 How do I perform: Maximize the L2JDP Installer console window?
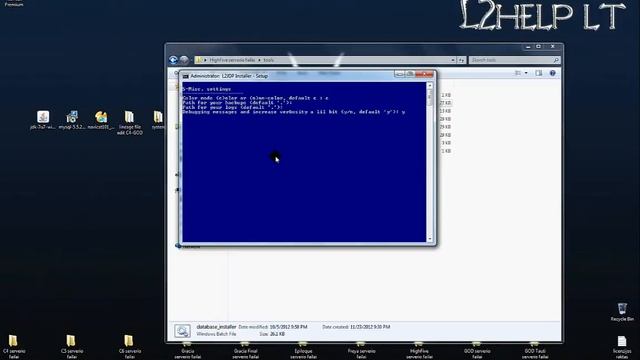[410, 74]
